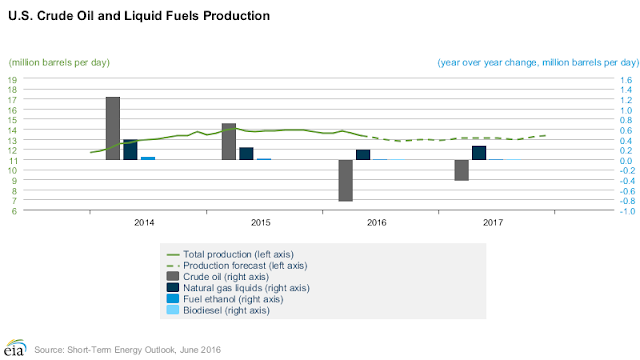The width and height of the screenshot is (640, 360).
Task: Click the right axis value 0.0
Action: (626, 161)
